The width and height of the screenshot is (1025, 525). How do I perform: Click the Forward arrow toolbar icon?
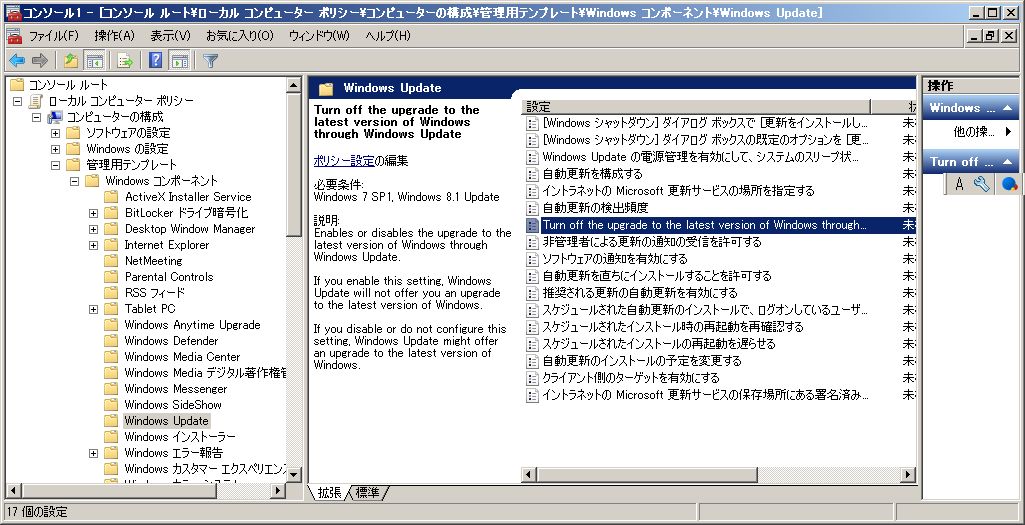[x=40, y=61]
